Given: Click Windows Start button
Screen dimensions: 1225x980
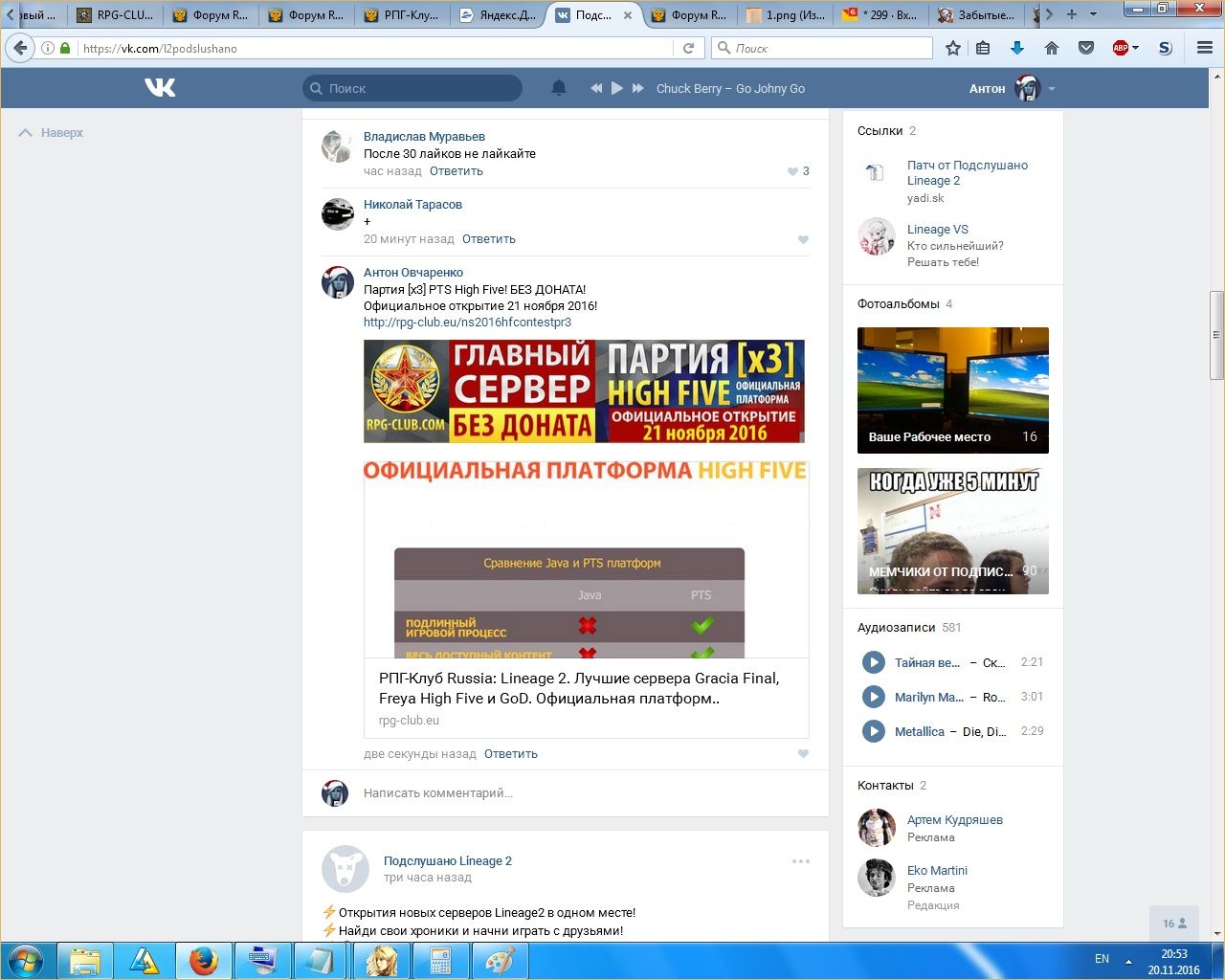Looking at the screenshot, I should (x=26, y=961).
